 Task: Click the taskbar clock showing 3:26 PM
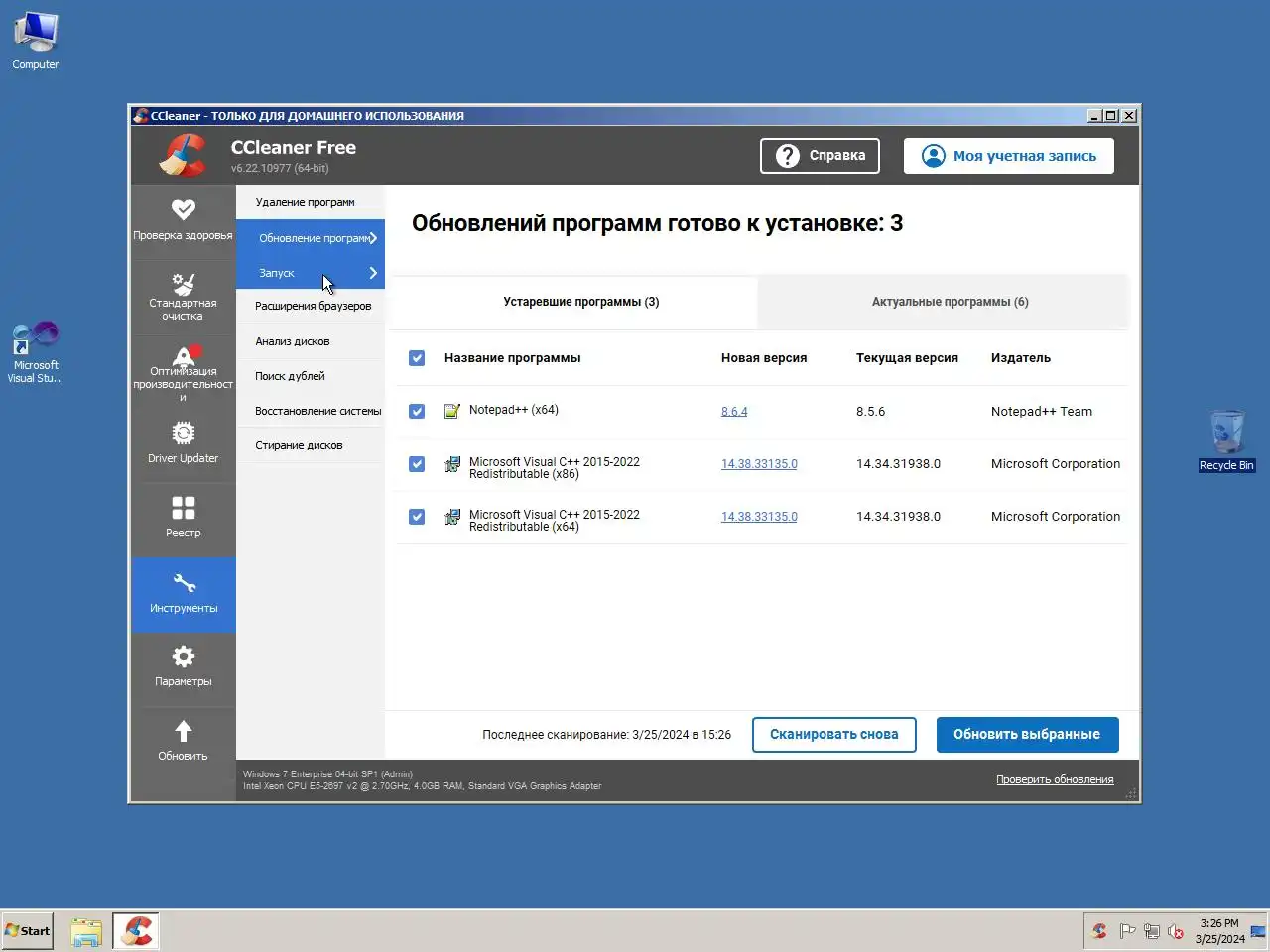click(1219, 931)
